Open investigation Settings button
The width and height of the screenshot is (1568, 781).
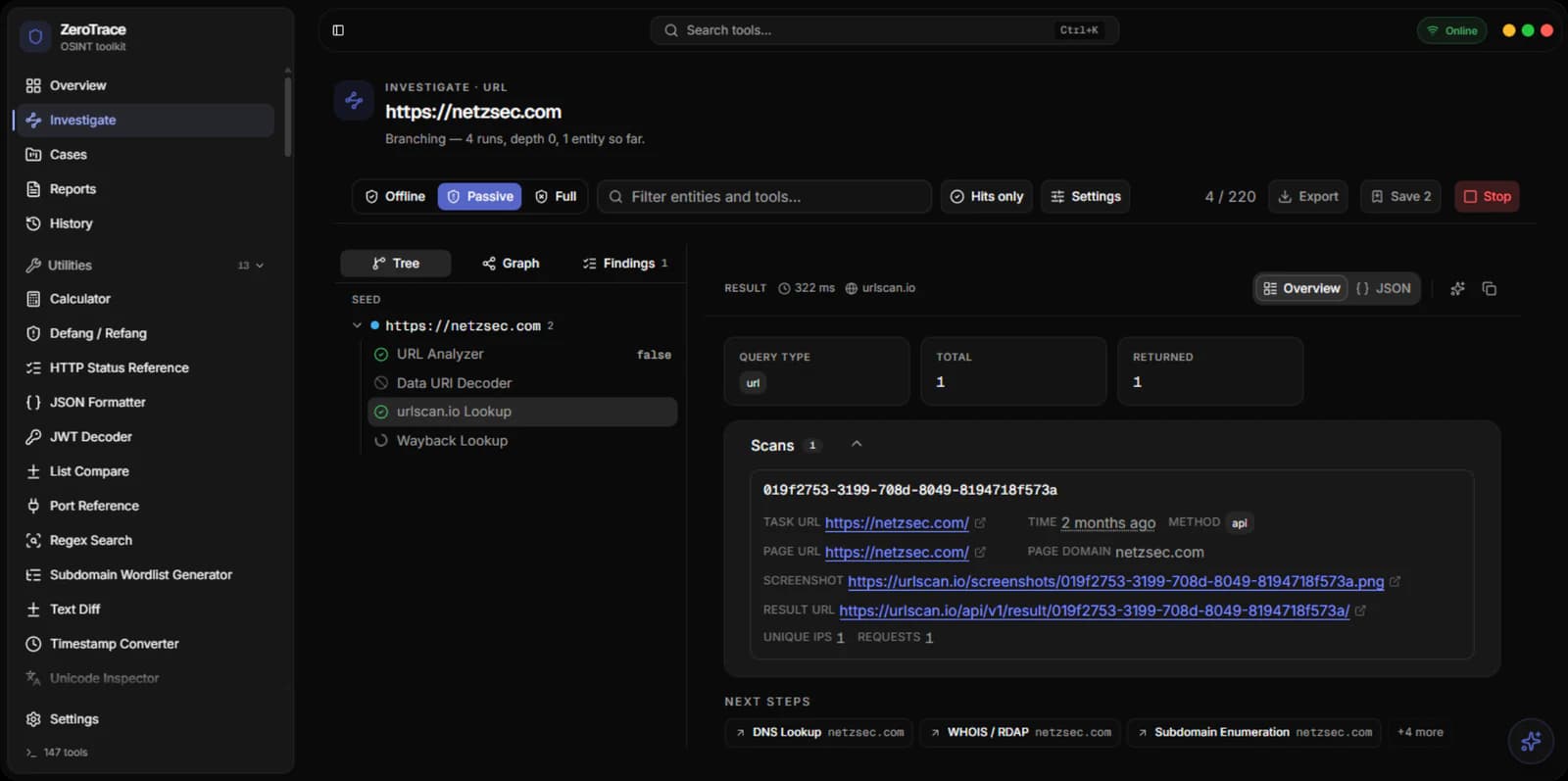click(x=1085, y=196)
